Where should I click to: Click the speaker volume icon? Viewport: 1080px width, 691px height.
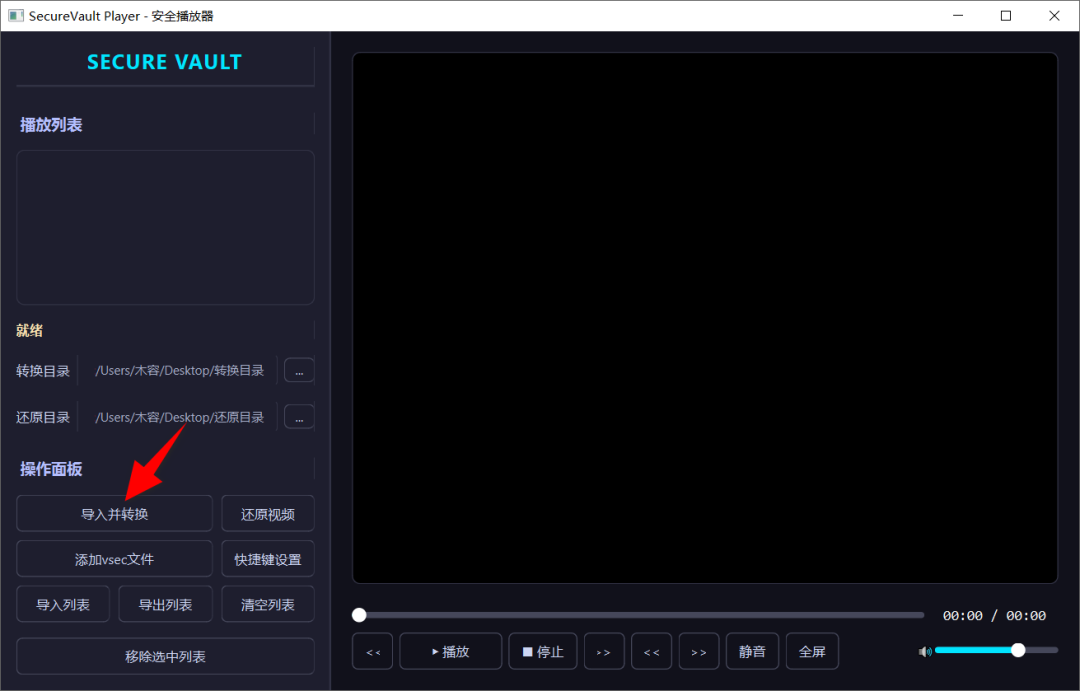point(925,651)
